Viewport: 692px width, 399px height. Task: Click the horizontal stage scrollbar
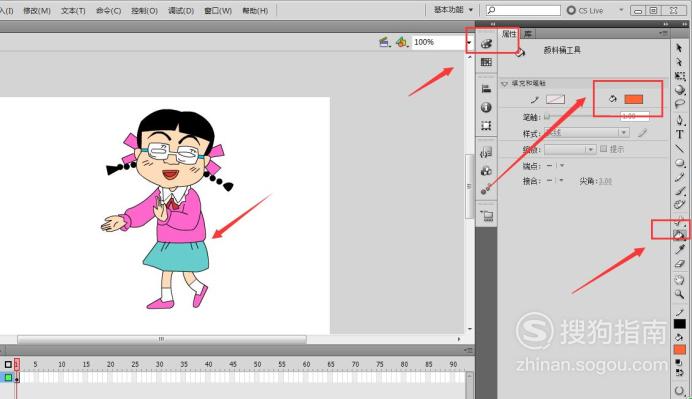point(162,339)
